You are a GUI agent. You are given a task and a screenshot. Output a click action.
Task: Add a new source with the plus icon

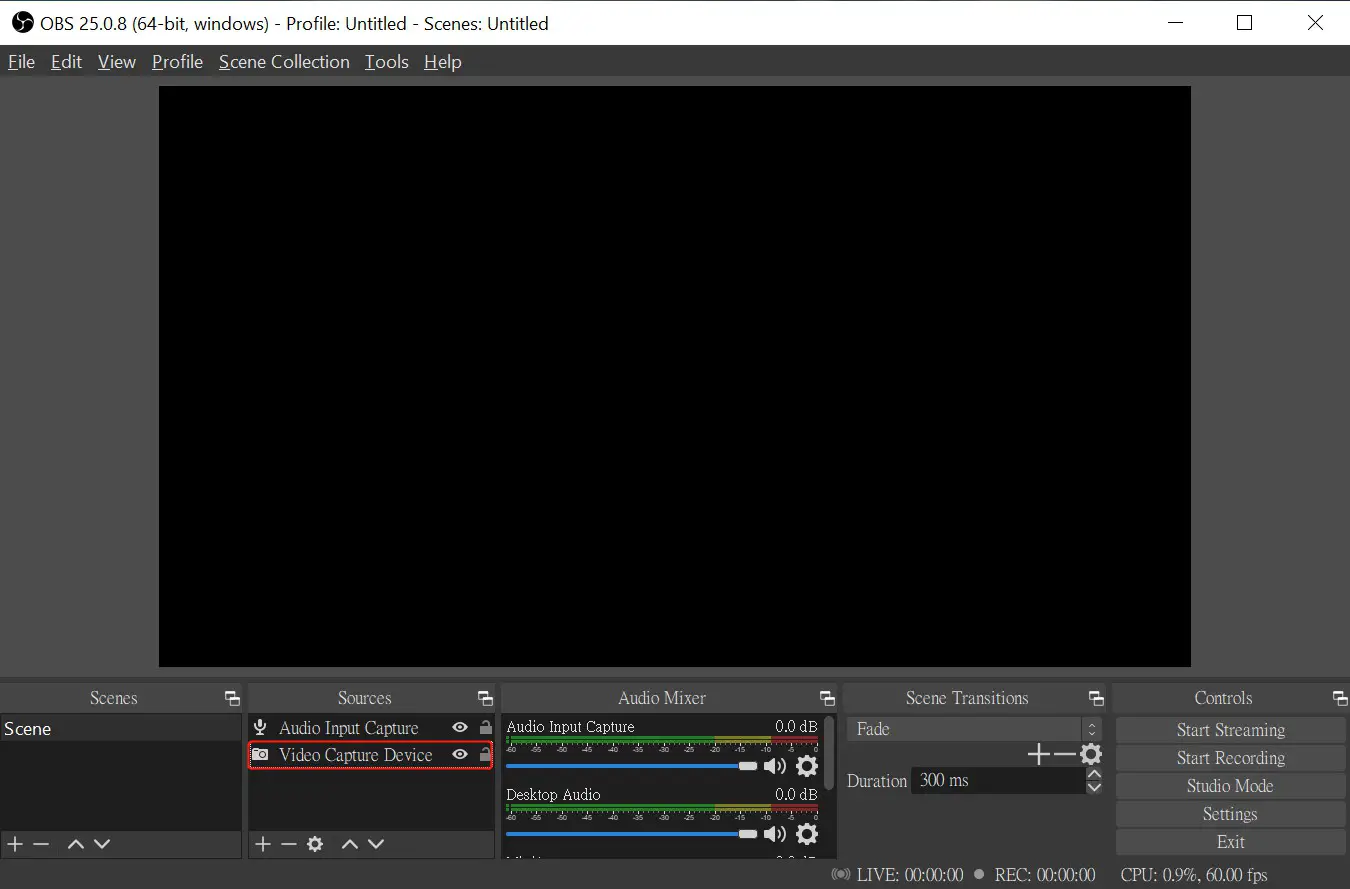click(x=262, y=844)
